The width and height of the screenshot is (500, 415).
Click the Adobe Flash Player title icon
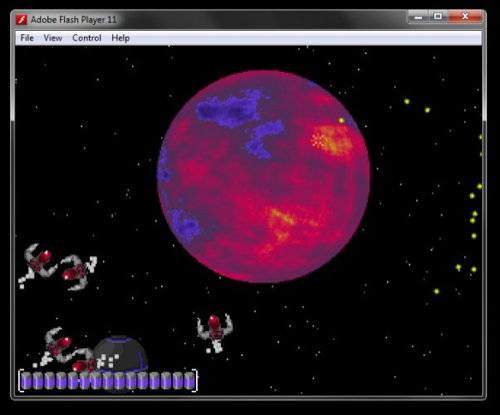(22, 20)
